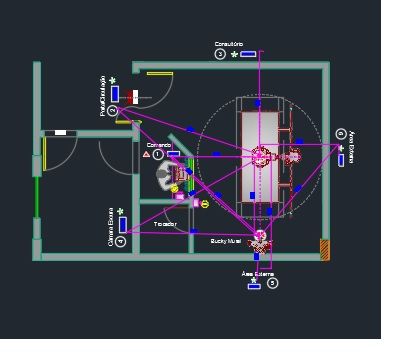The image size is (416, 360).
Task: Pick circled number 4 beside Câmara Escura
Action: click(x=121, y=241)
